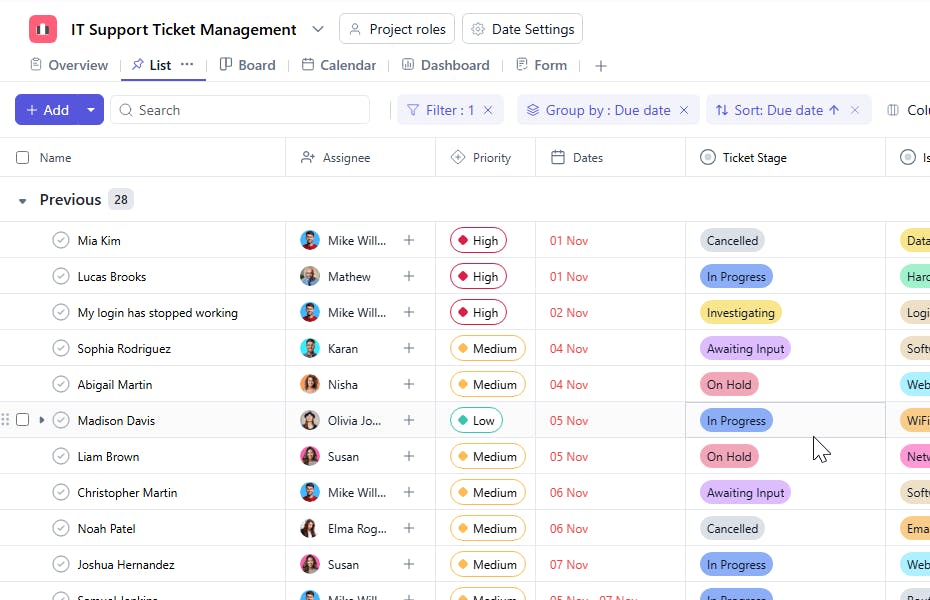Change Low priority for Madison Davis

[x=476, y=420]
